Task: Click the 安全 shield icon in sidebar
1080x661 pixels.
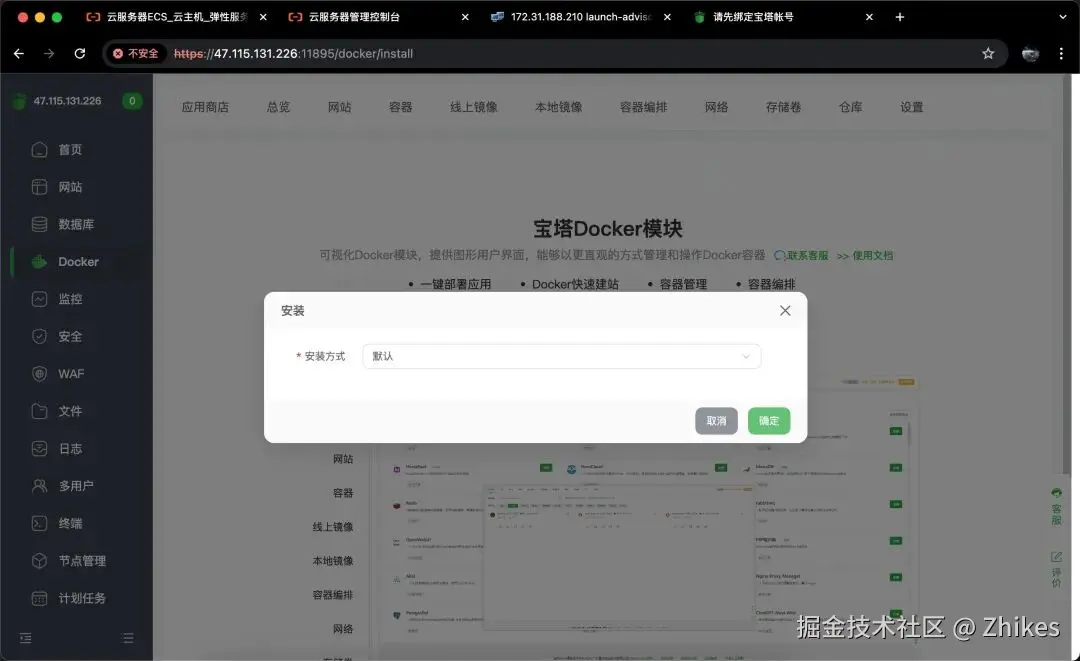Action: coord(39,336)
